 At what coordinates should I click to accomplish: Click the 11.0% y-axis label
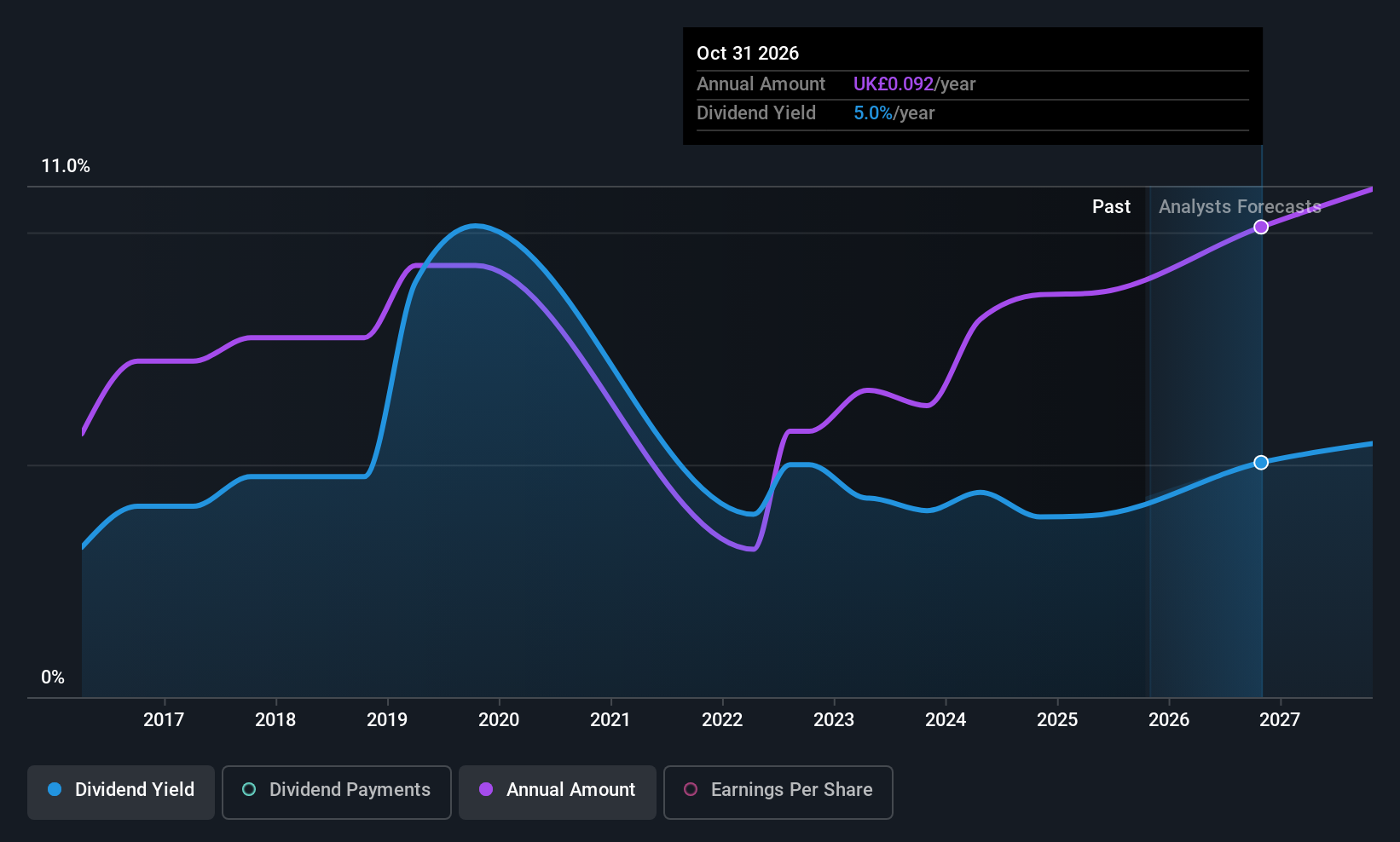click(x=66, y=165)
